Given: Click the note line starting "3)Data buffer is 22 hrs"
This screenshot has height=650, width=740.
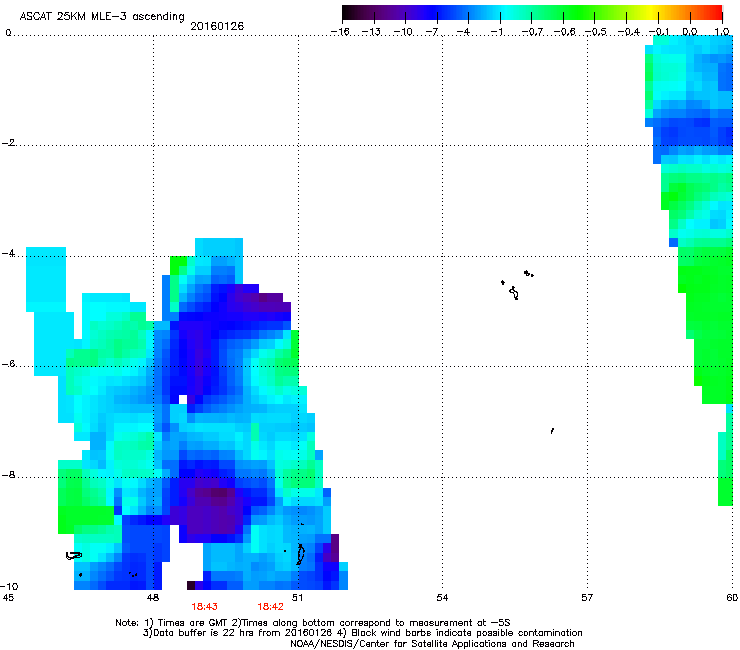Looking at the screenshot, I should [x=362, y=633].
